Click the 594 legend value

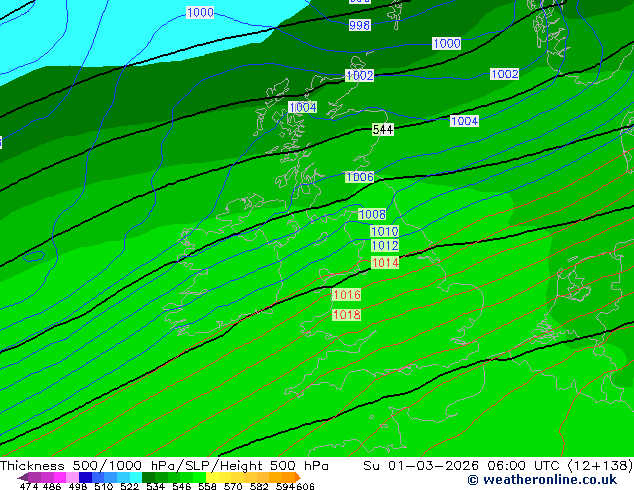pyautogui.click(x=285, y=486)
